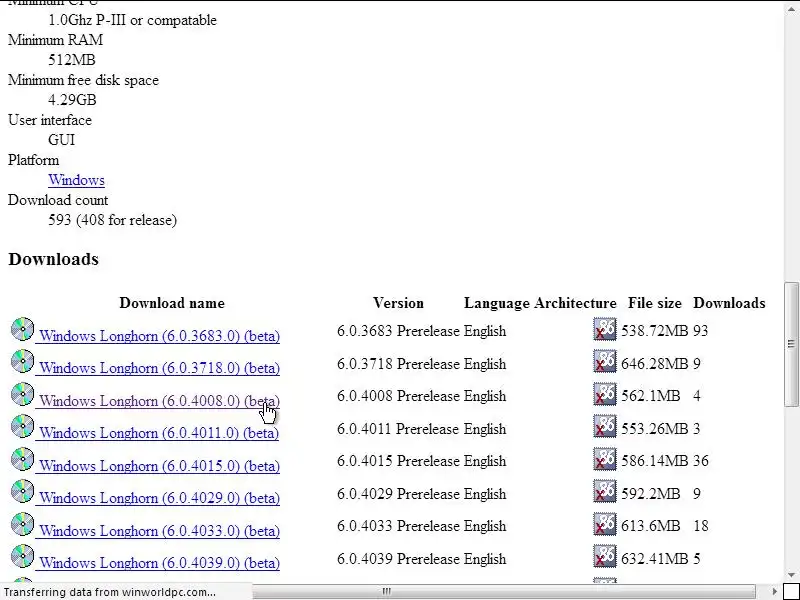This screenshot has width=800, height=600.
Task: Click the 4.29GB disk space value
Action: pos(72,99)
